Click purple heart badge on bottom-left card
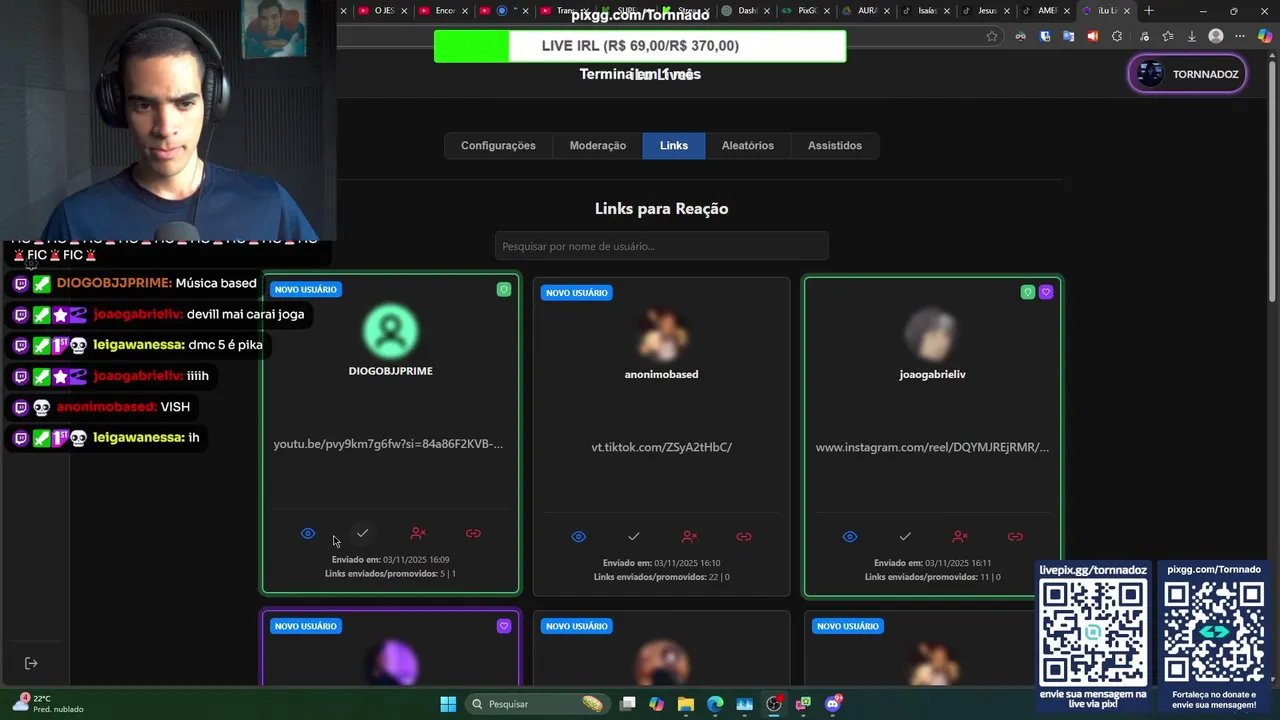 click(504, 626)
